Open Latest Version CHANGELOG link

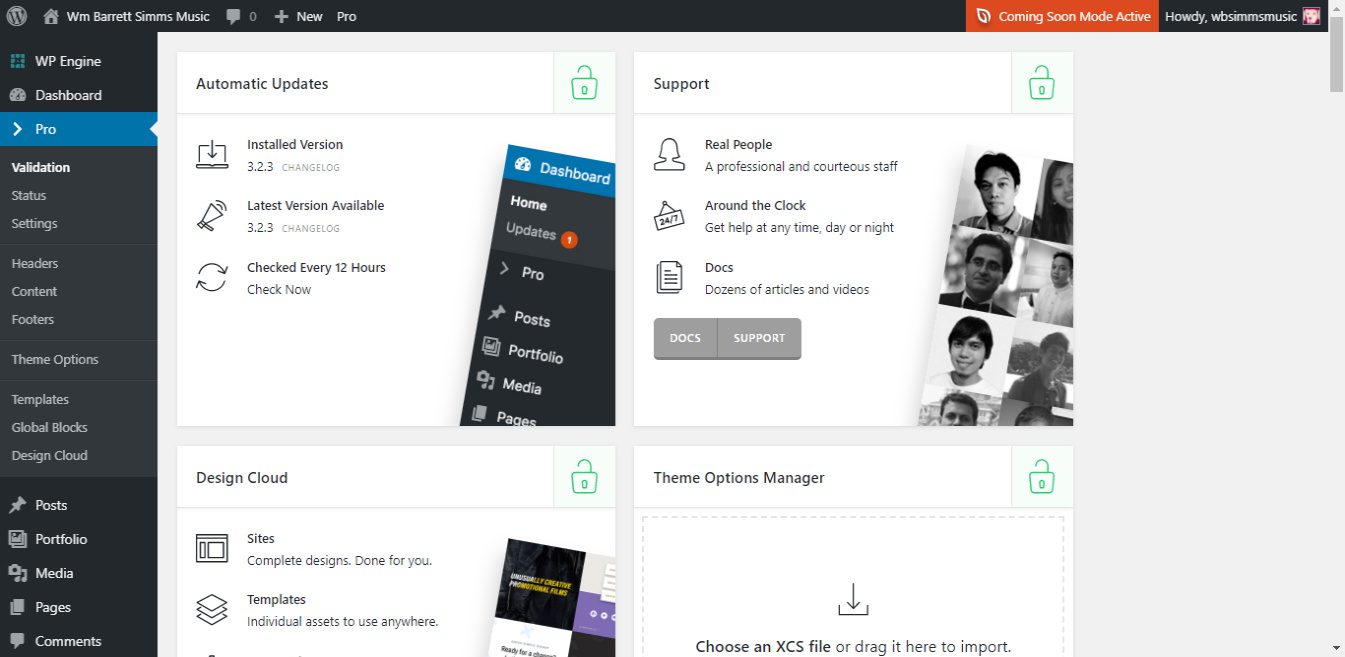311,228
